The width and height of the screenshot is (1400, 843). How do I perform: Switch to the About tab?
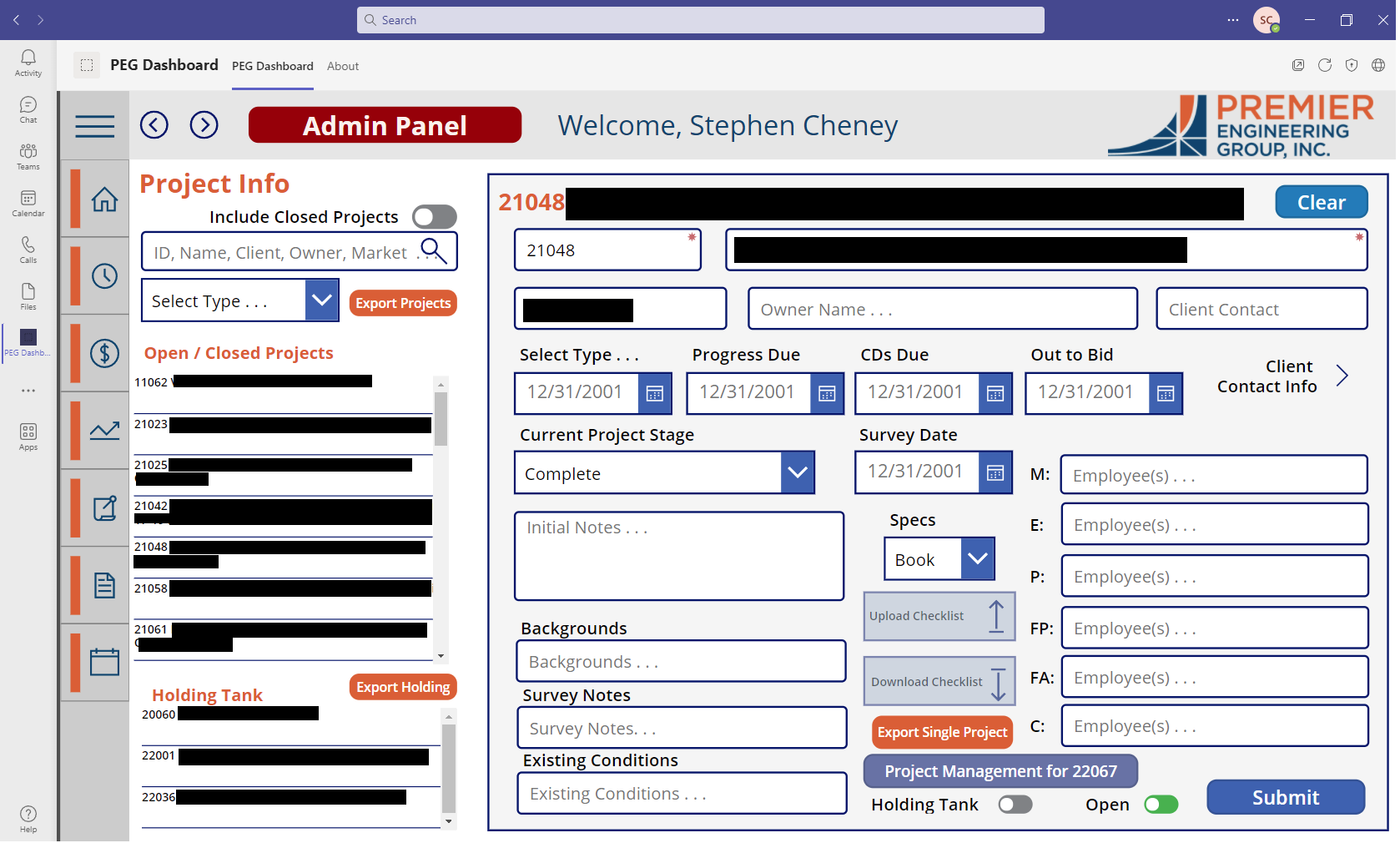(342, 66)
